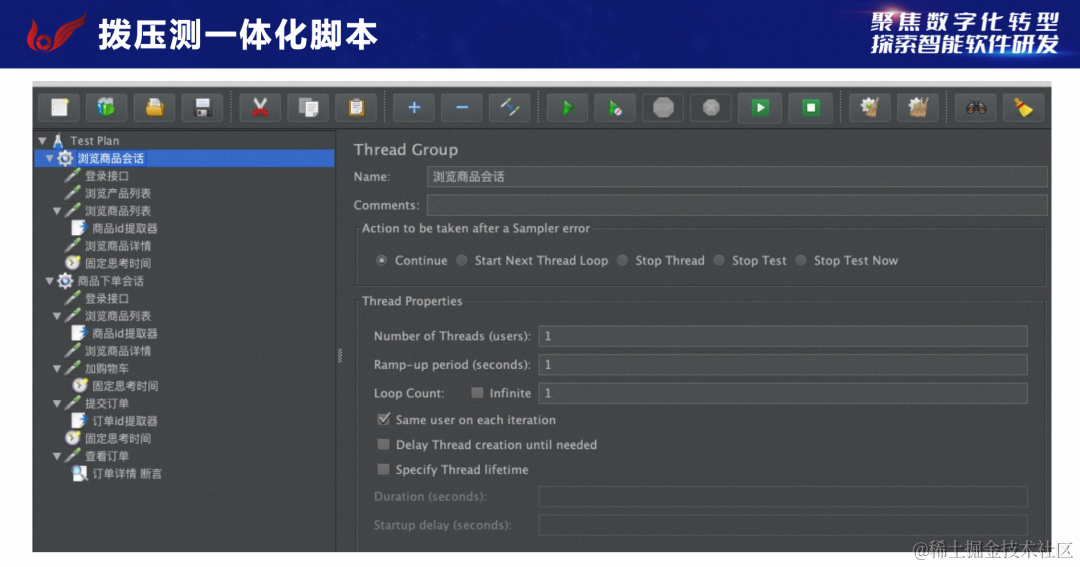Select the Stop Test radio button
Image resolution: width=1080 pixels, height=567 pixels.
point(719,260)
